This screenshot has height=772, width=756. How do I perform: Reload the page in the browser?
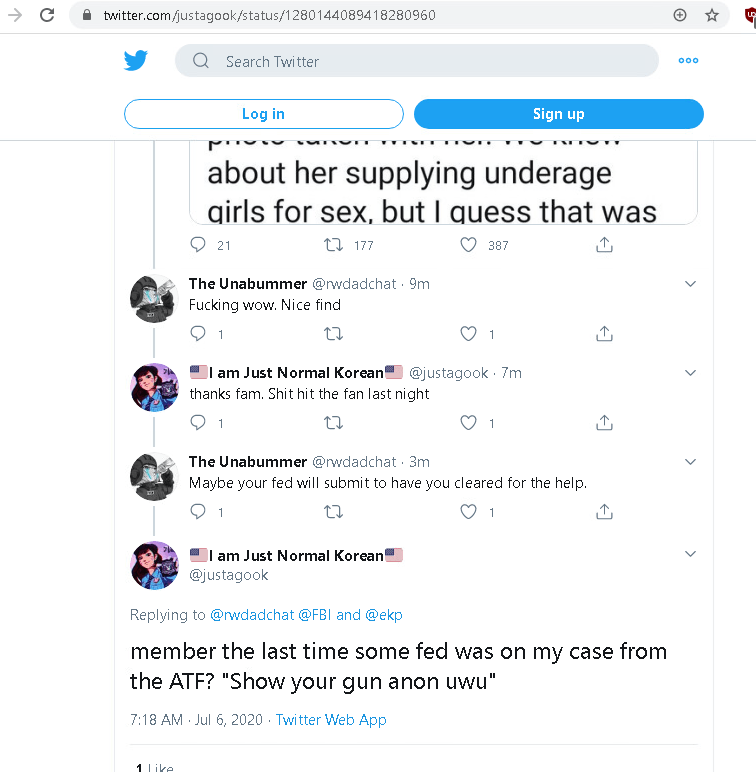(x=47, y=15)
